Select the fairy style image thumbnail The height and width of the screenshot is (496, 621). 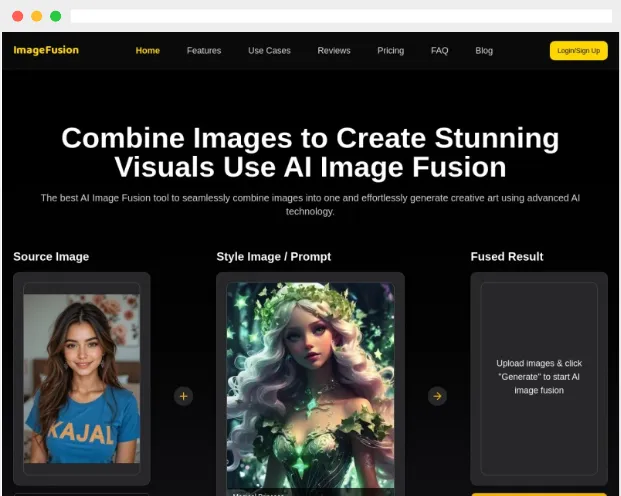tap(310, 385)
